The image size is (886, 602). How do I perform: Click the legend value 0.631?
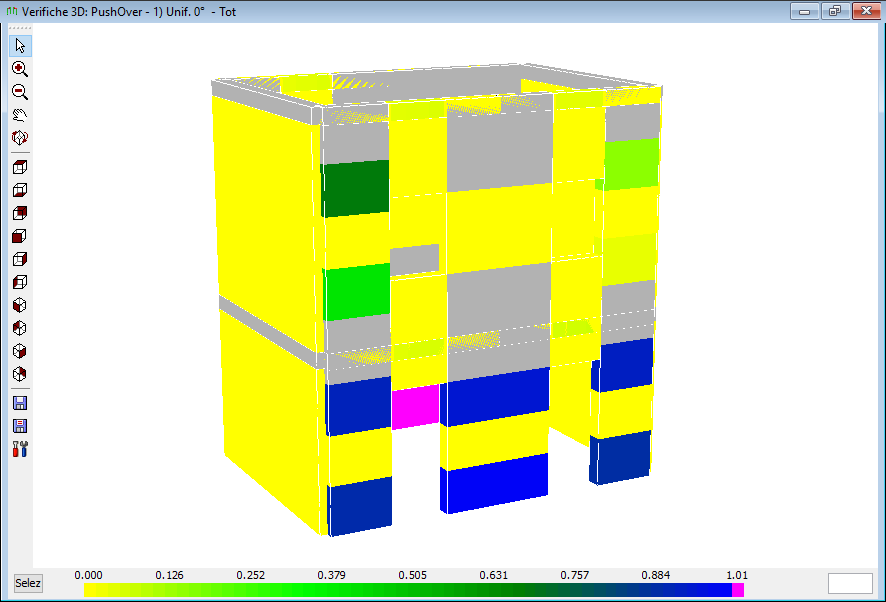[x=493, y=575]
